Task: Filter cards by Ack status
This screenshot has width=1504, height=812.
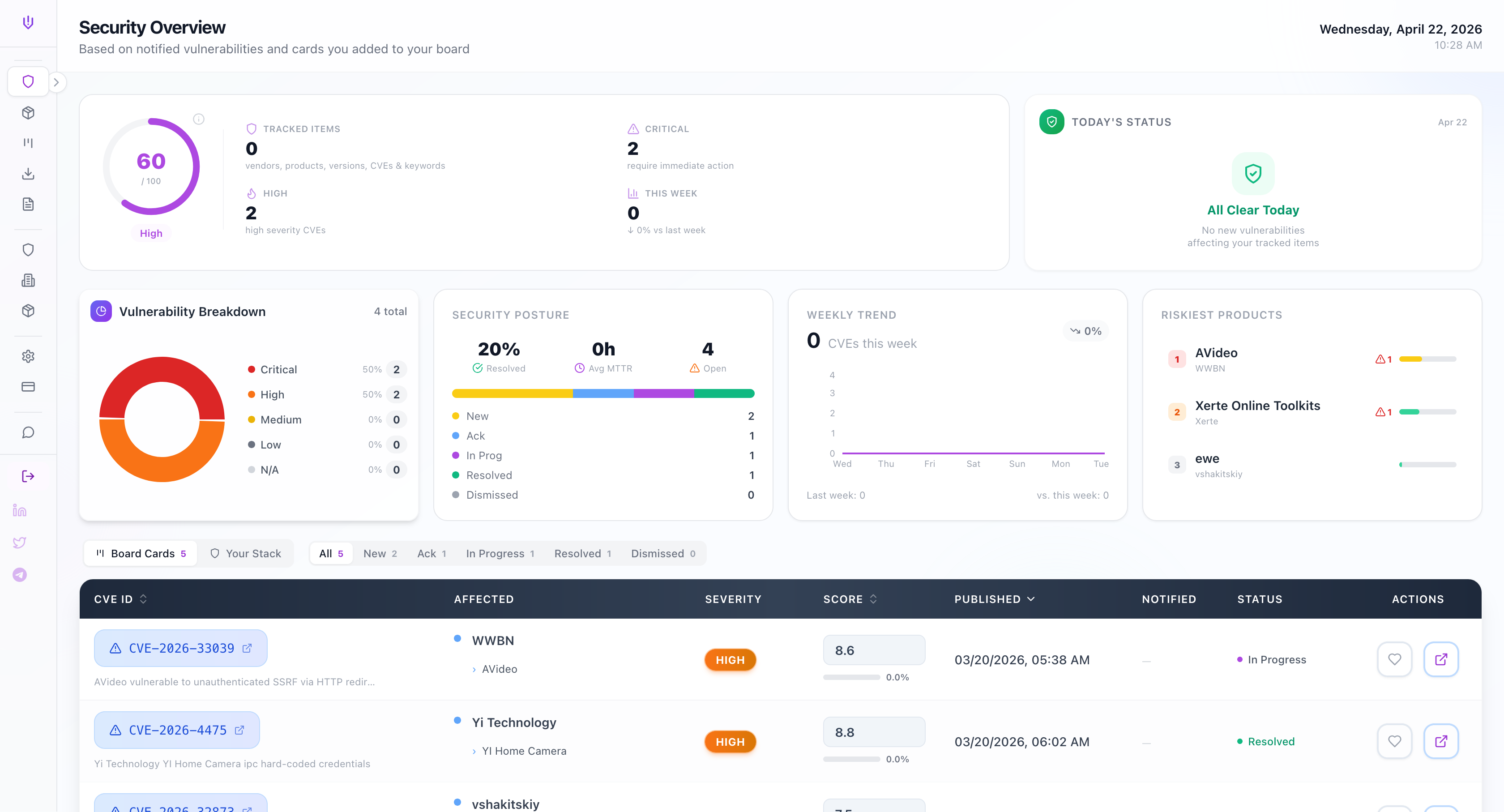Action: point(432,553)
